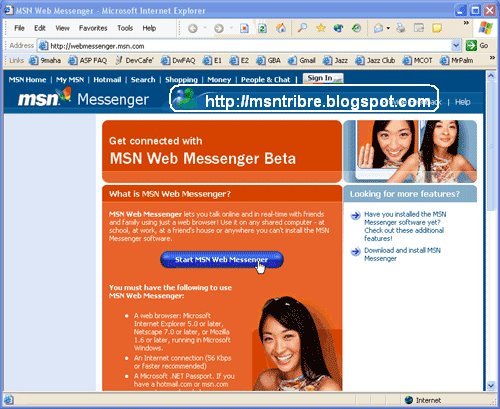Open the Shopping navigation link
The image size is (500, 409).
pyautogui.click(x=181, y=80)
